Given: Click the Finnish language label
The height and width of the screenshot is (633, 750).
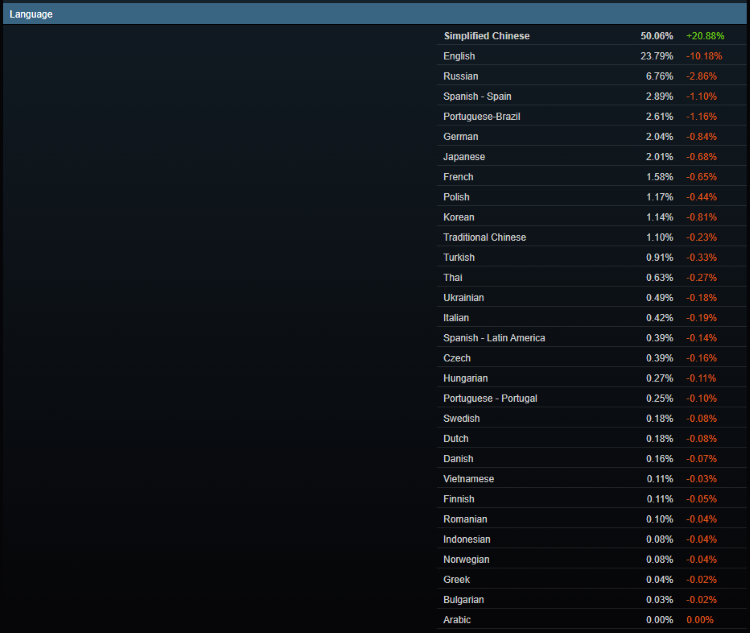Looking at the screenshot, I should pyautogui.click(x=459, y=499).
